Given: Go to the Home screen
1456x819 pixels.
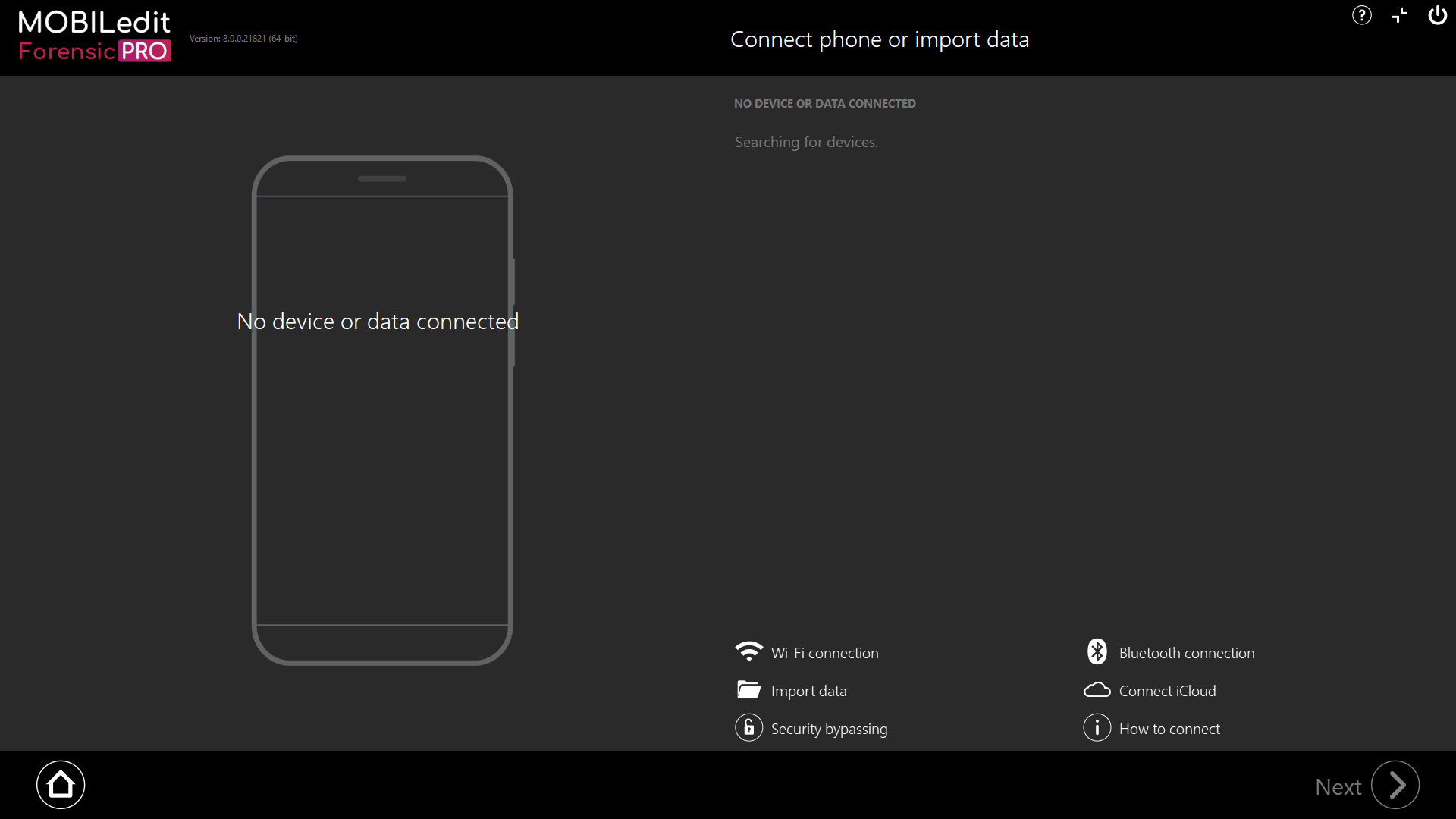Looking at the screenshot, I should point(61,785).
